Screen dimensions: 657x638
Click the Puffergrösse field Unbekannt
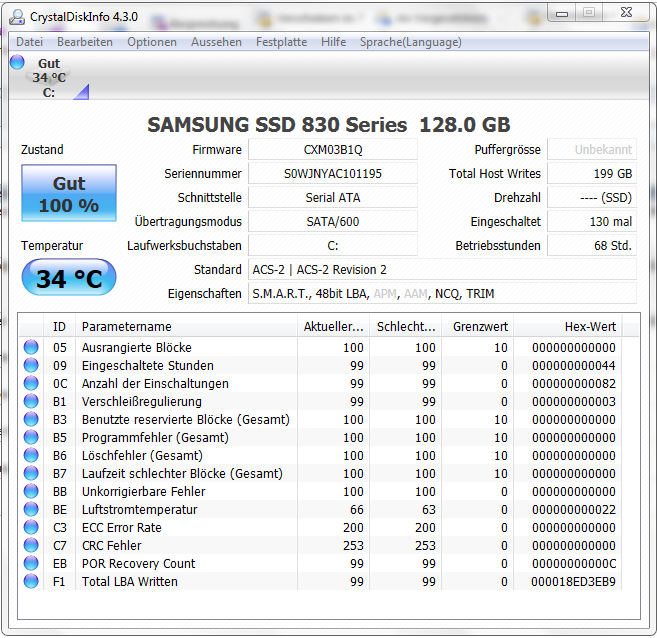click(x=592, y=150)
